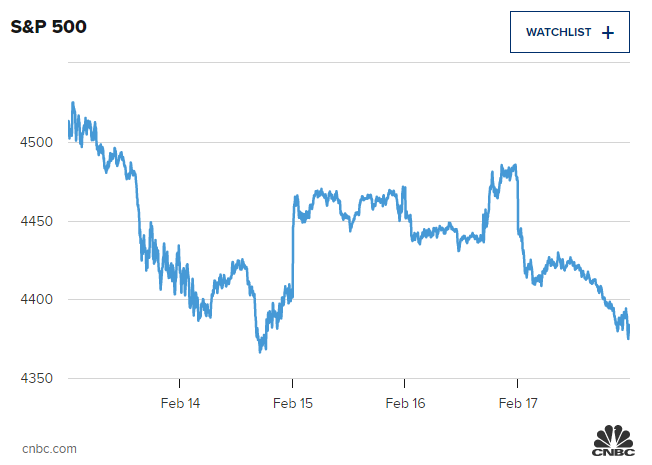Image resolution: width=652 pixels, height=465 pixels.
Task: Select the Feb 16 date label
Action: (405, 403)
